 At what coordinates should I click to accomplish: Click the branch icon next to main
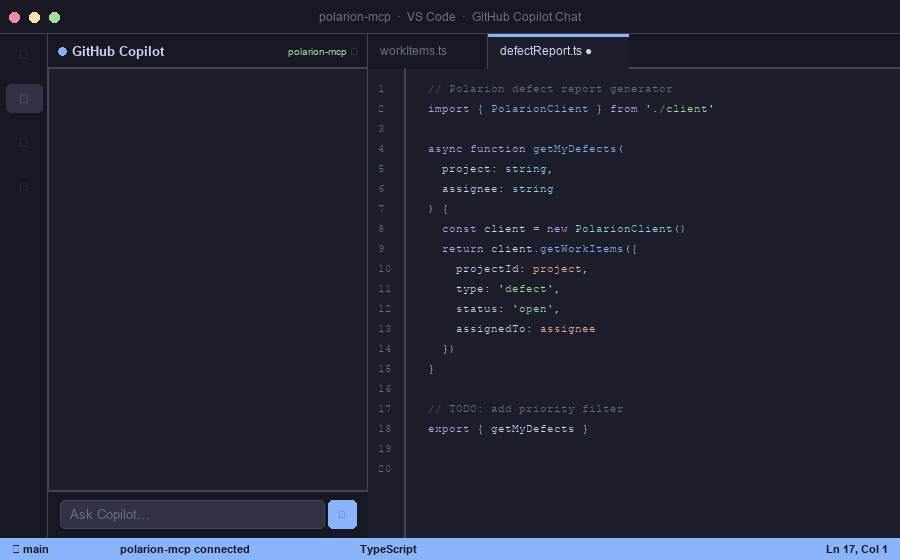tap(15, 549)
